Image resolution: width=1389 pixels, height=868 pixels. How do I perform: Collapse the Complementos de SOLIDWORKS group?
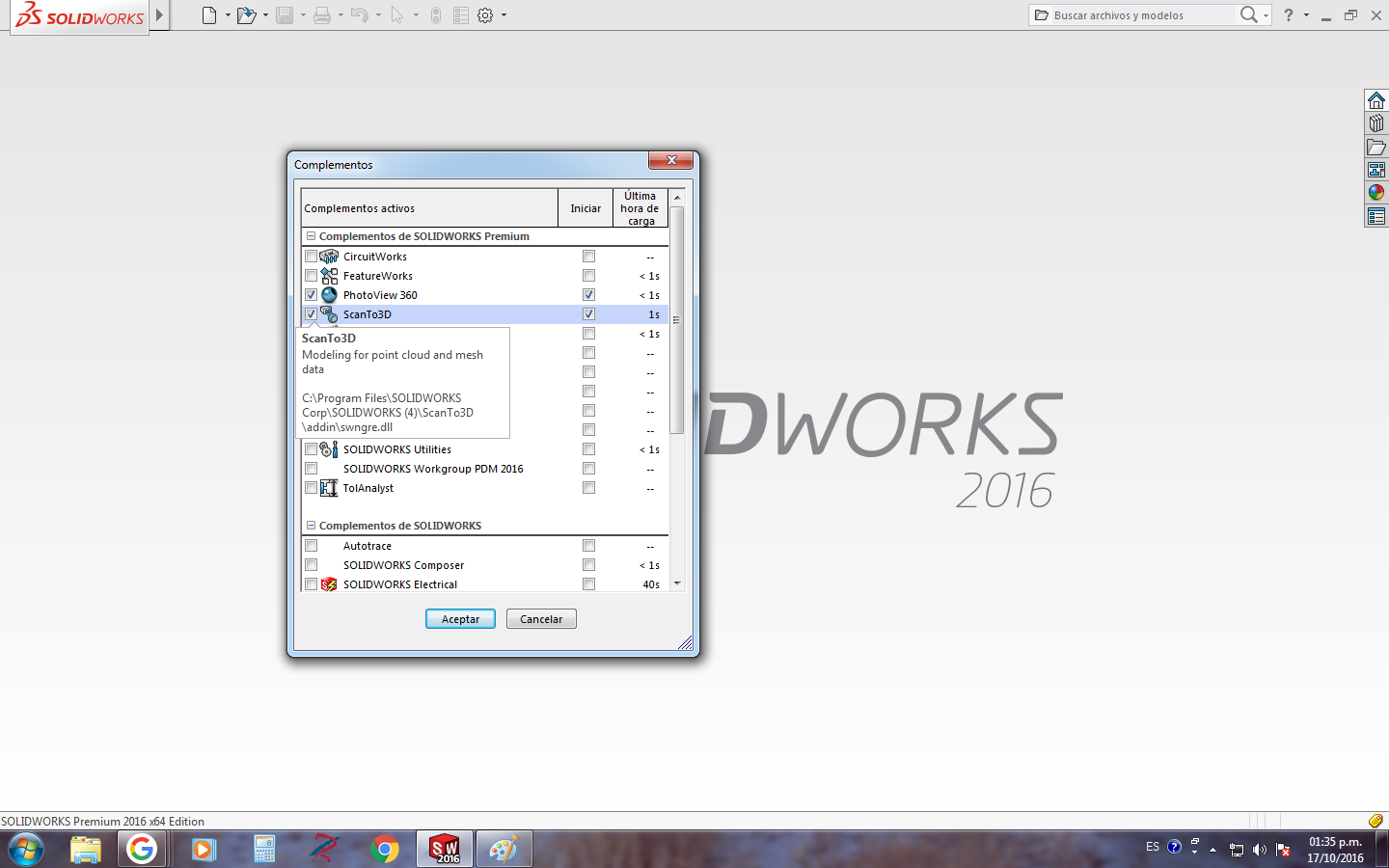(x=311, y=526)
